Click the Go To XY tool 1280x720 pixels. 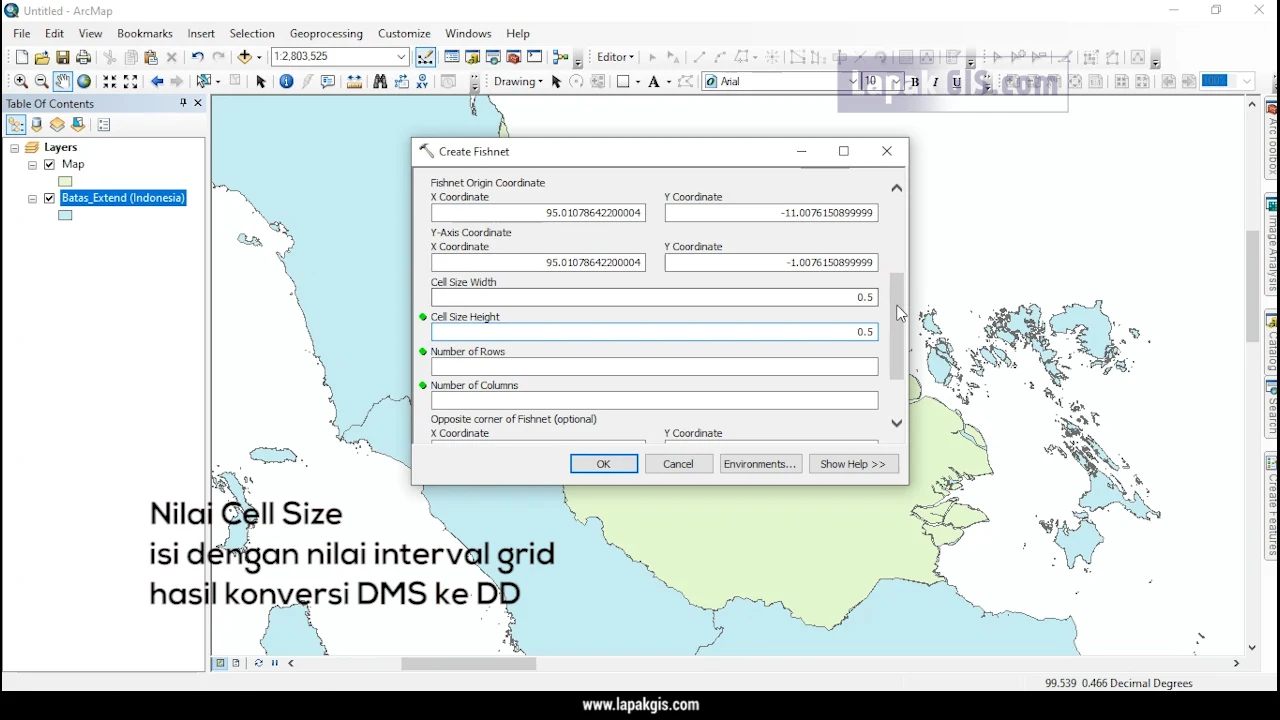tap(422, 81)
